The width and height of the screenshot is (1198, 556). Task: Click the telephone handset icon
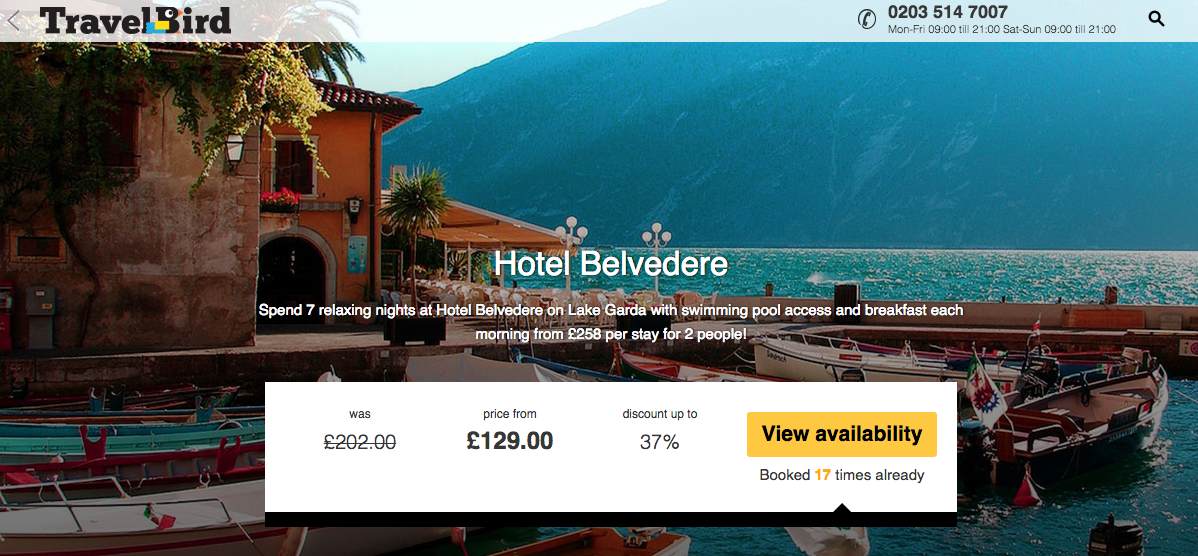(866, 19)
